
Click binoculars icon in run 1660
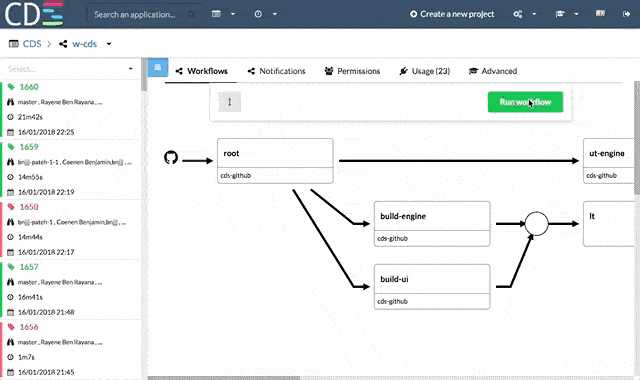click(11, 102)
